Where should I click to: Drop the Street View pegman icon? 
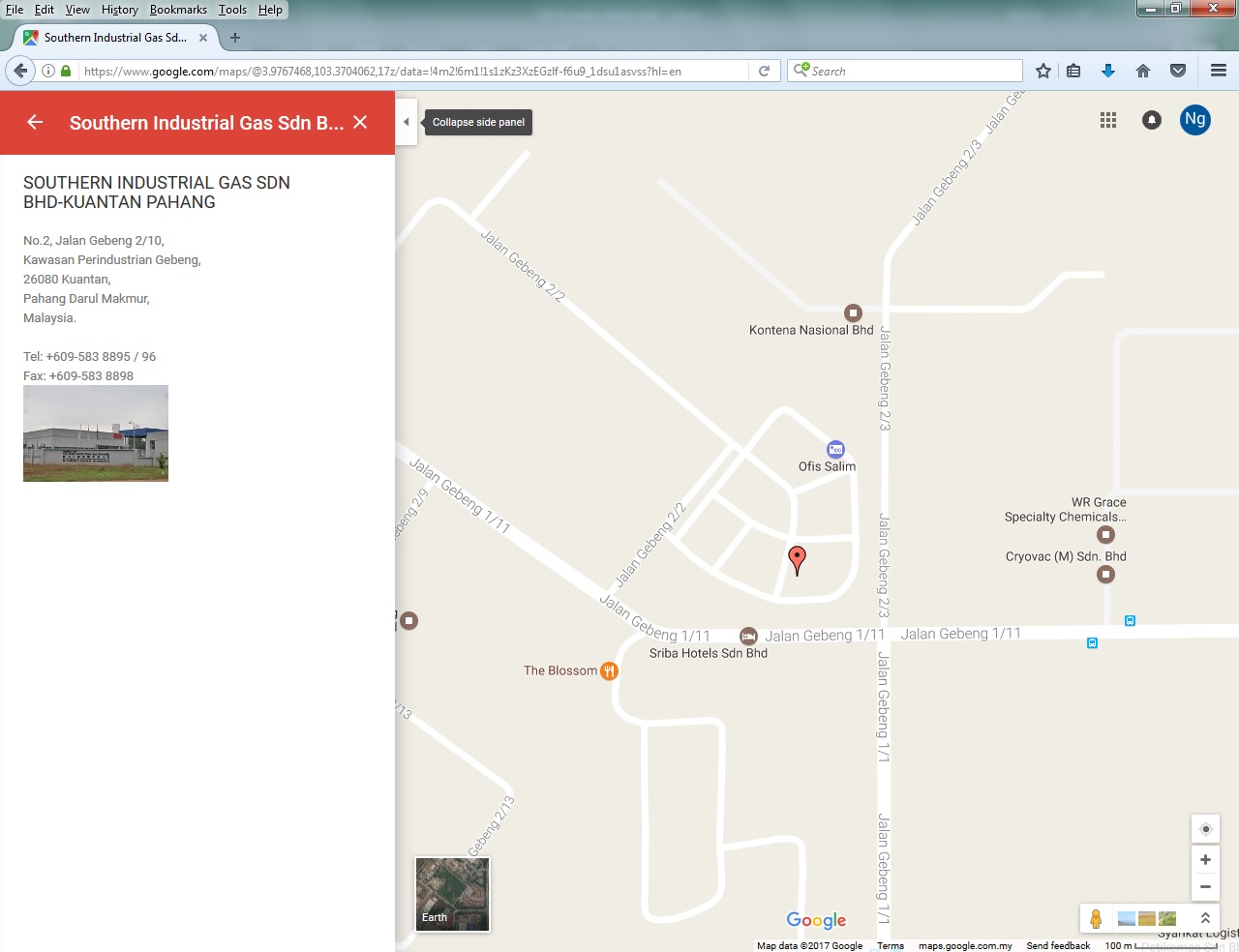[x=1096, y=919]
